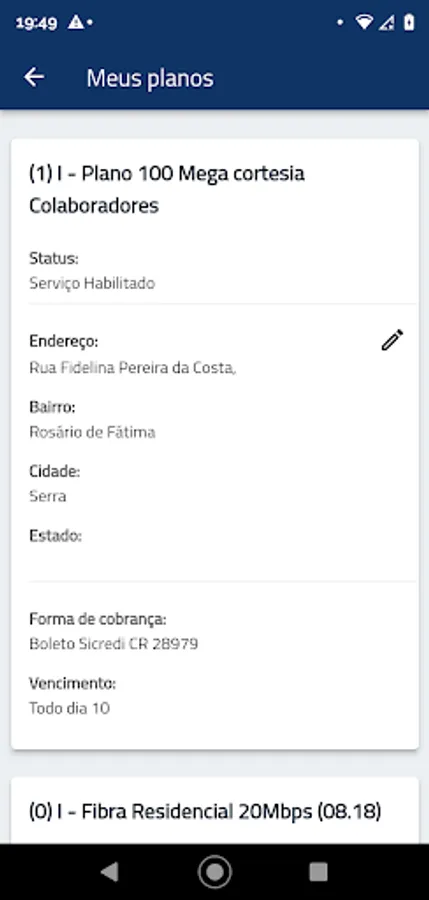
Task: Go back using the header arrow
Action: coord(34,77)
